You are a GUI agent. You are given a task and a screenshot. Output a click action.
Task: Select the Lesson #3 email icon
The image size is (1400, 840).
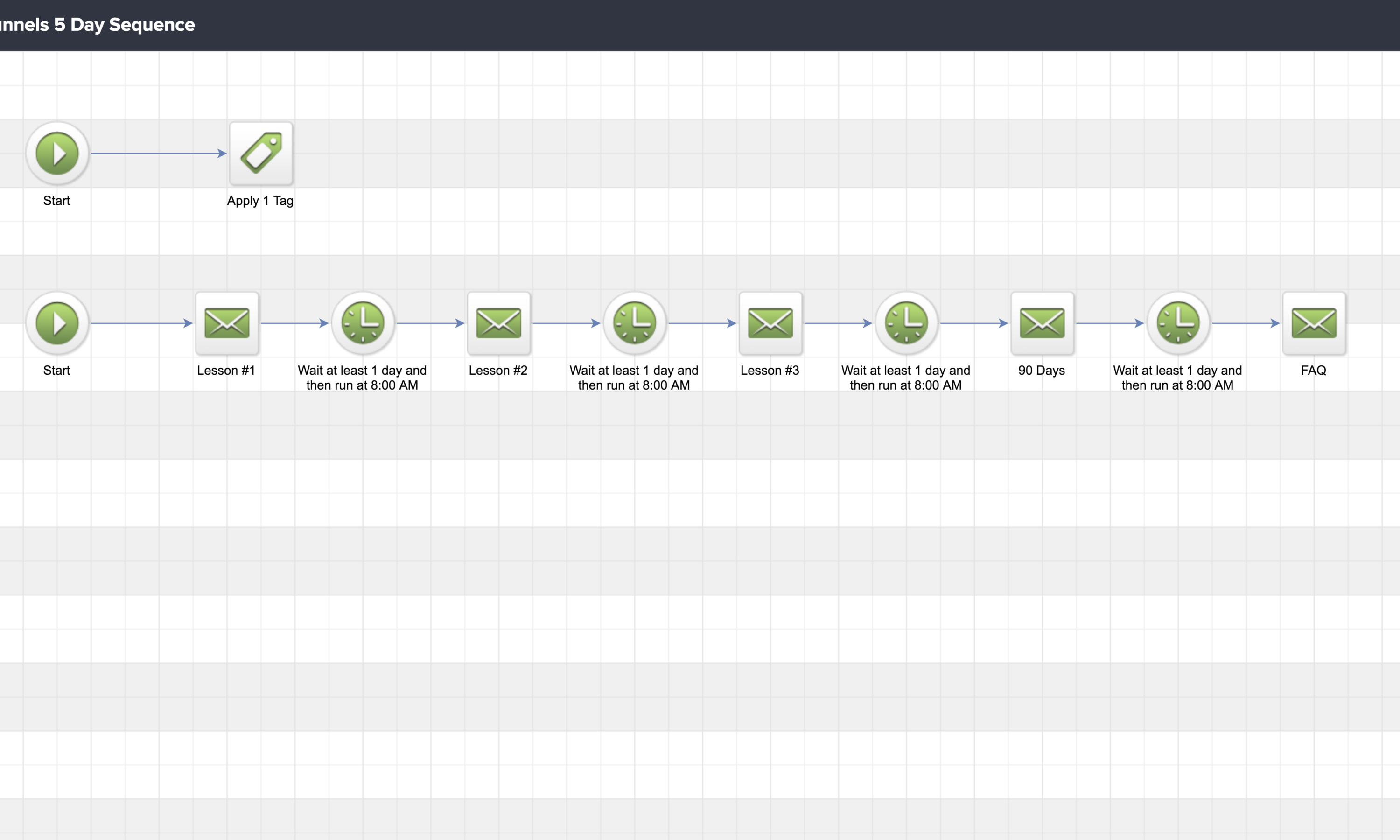[770, 323]
